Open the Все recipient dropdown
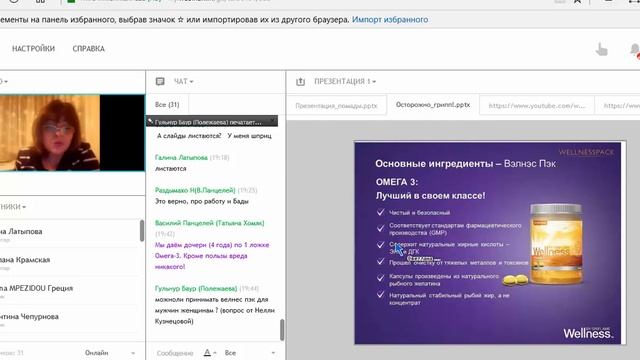The width and height of the screenshot is (640, 360). point(249,353)
